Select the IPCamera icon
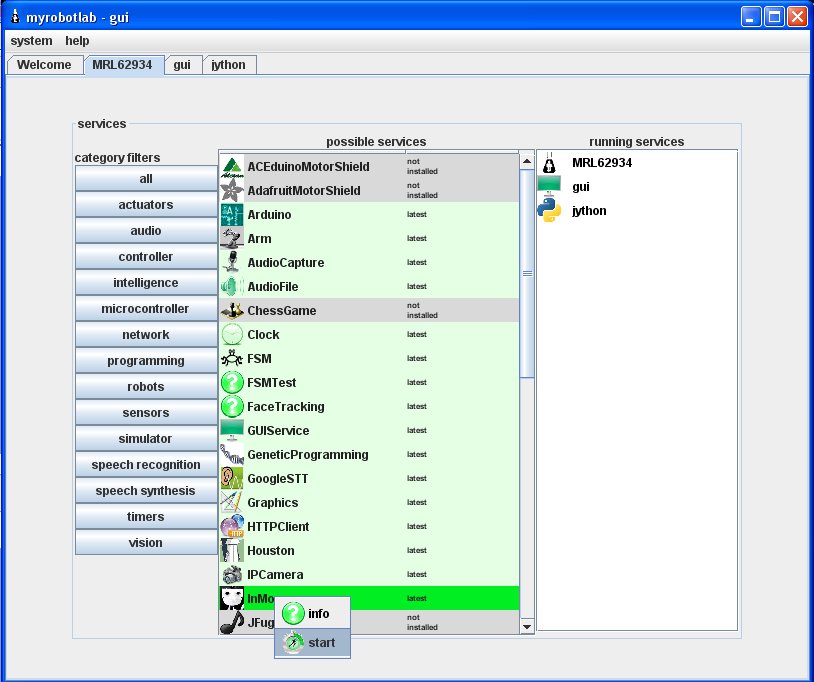814x682 pixels. coord(231,575)
